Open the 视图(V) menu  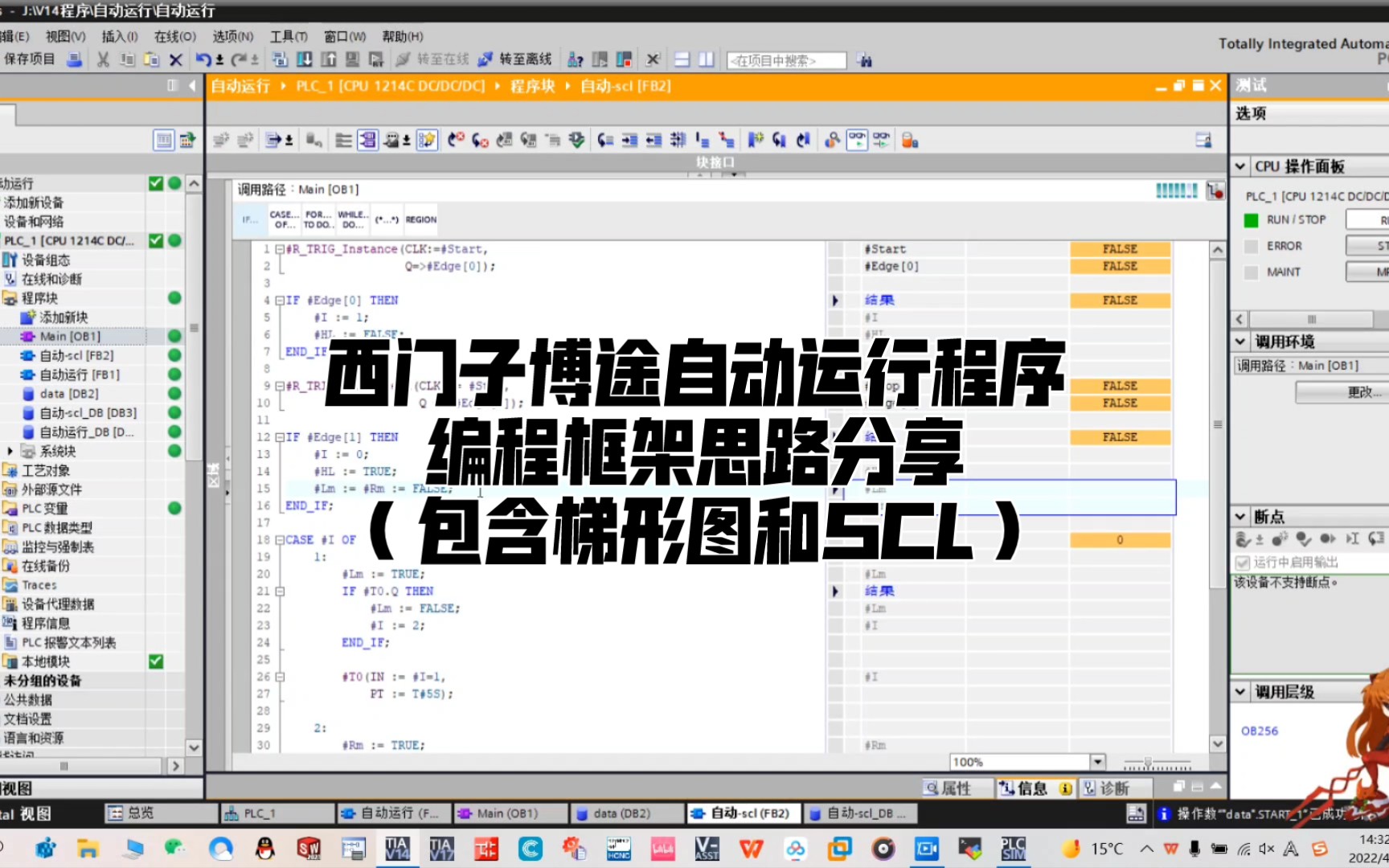[65, 36]
